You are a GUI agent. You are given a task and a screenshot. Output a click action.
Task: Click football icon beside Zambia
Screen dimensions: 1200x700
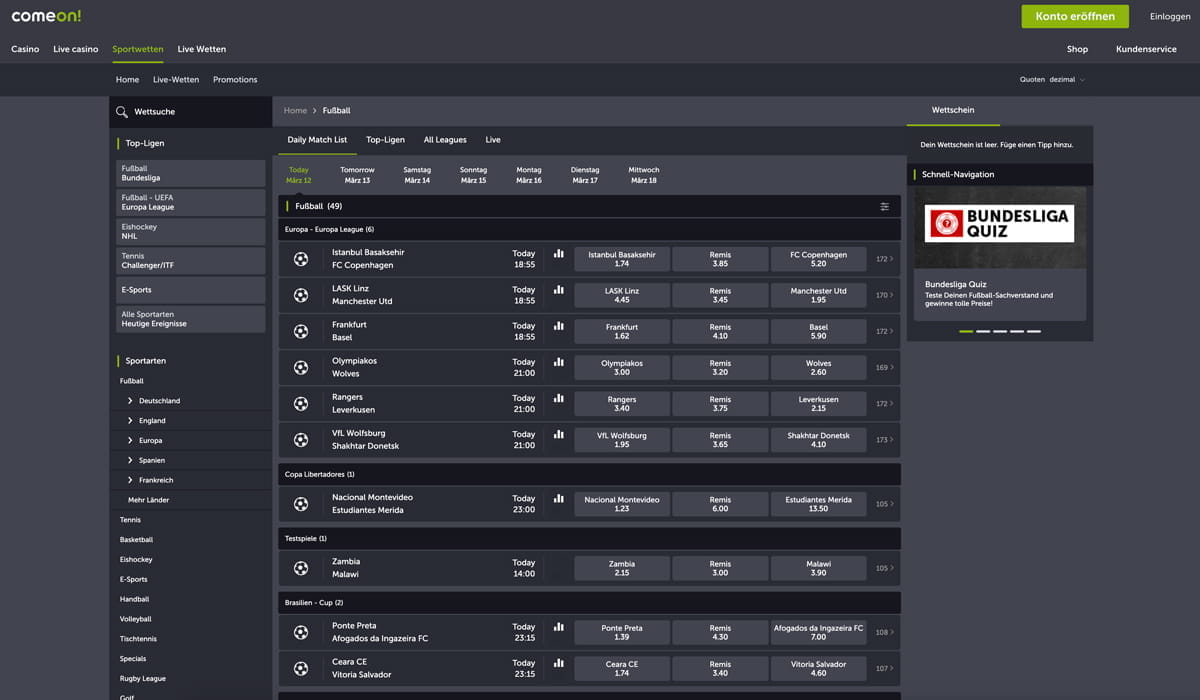[x=301, y=568]
